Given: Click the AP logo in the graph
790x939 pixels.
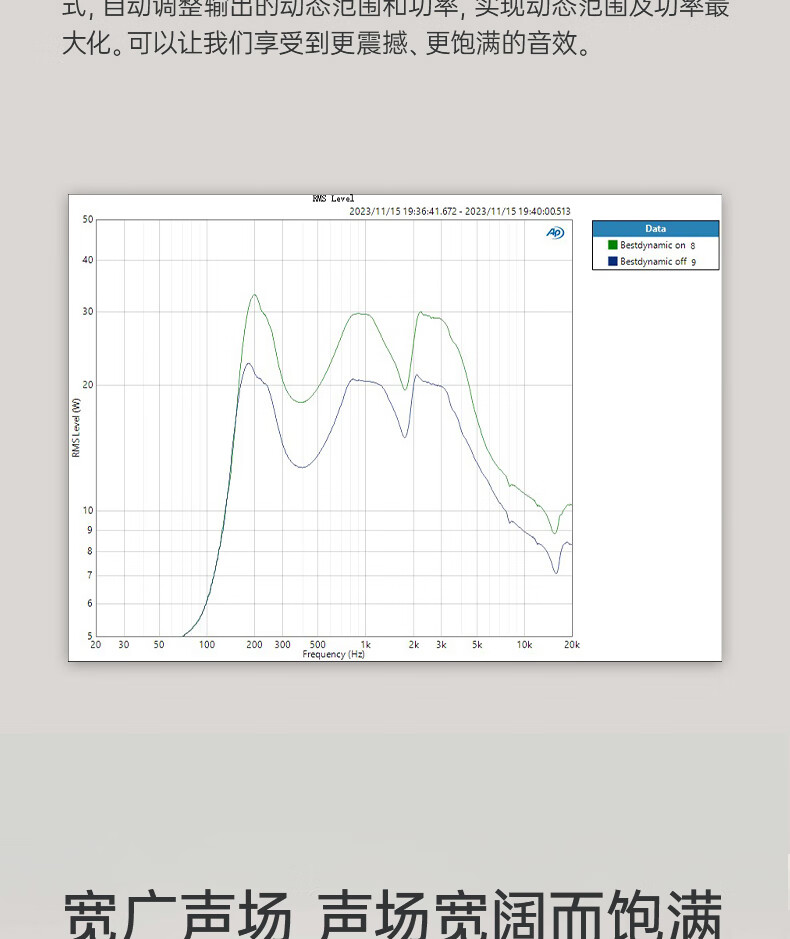Looking at the screenshot, I should [x=555, y=232].
